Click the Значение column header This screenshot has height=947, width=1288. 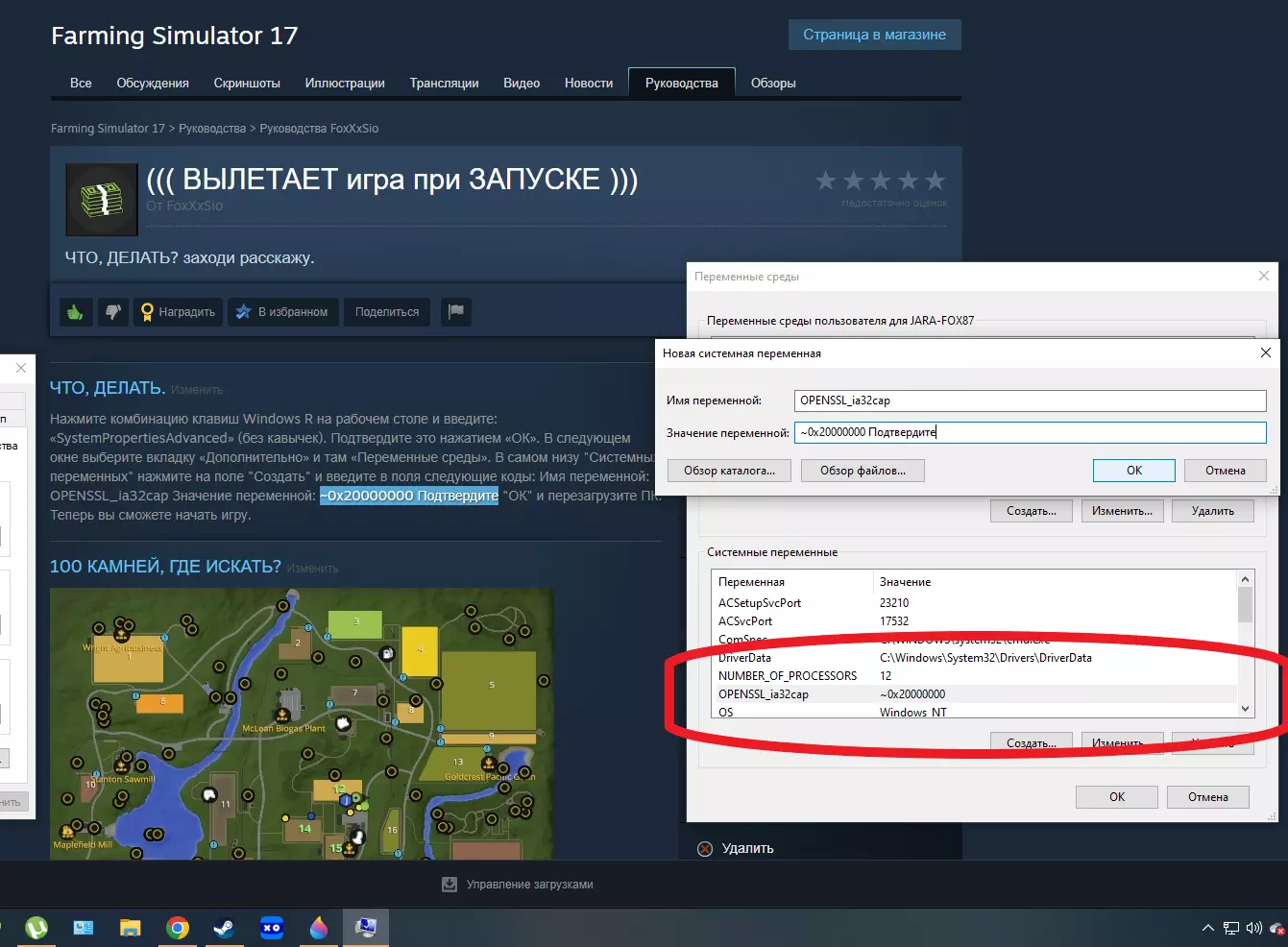click(x=1055, y=582)
